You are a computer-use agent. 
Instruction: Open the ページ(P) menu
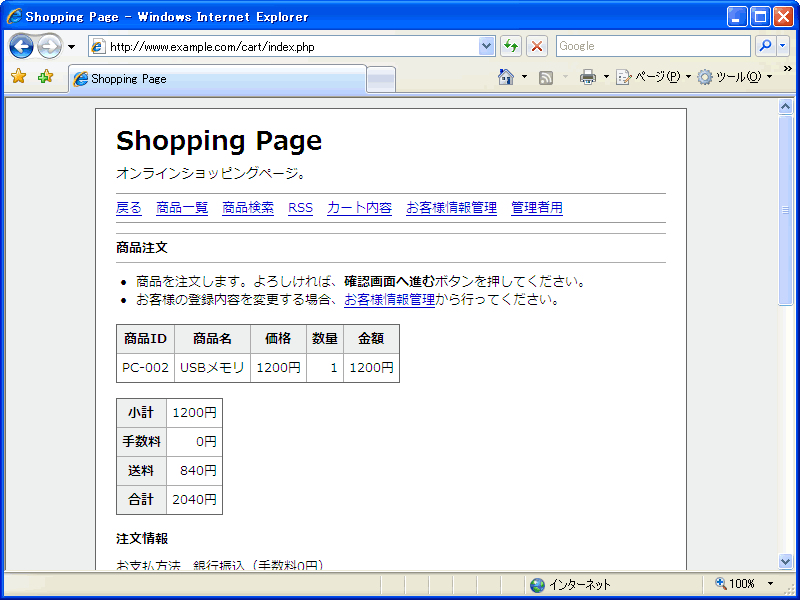650,77
